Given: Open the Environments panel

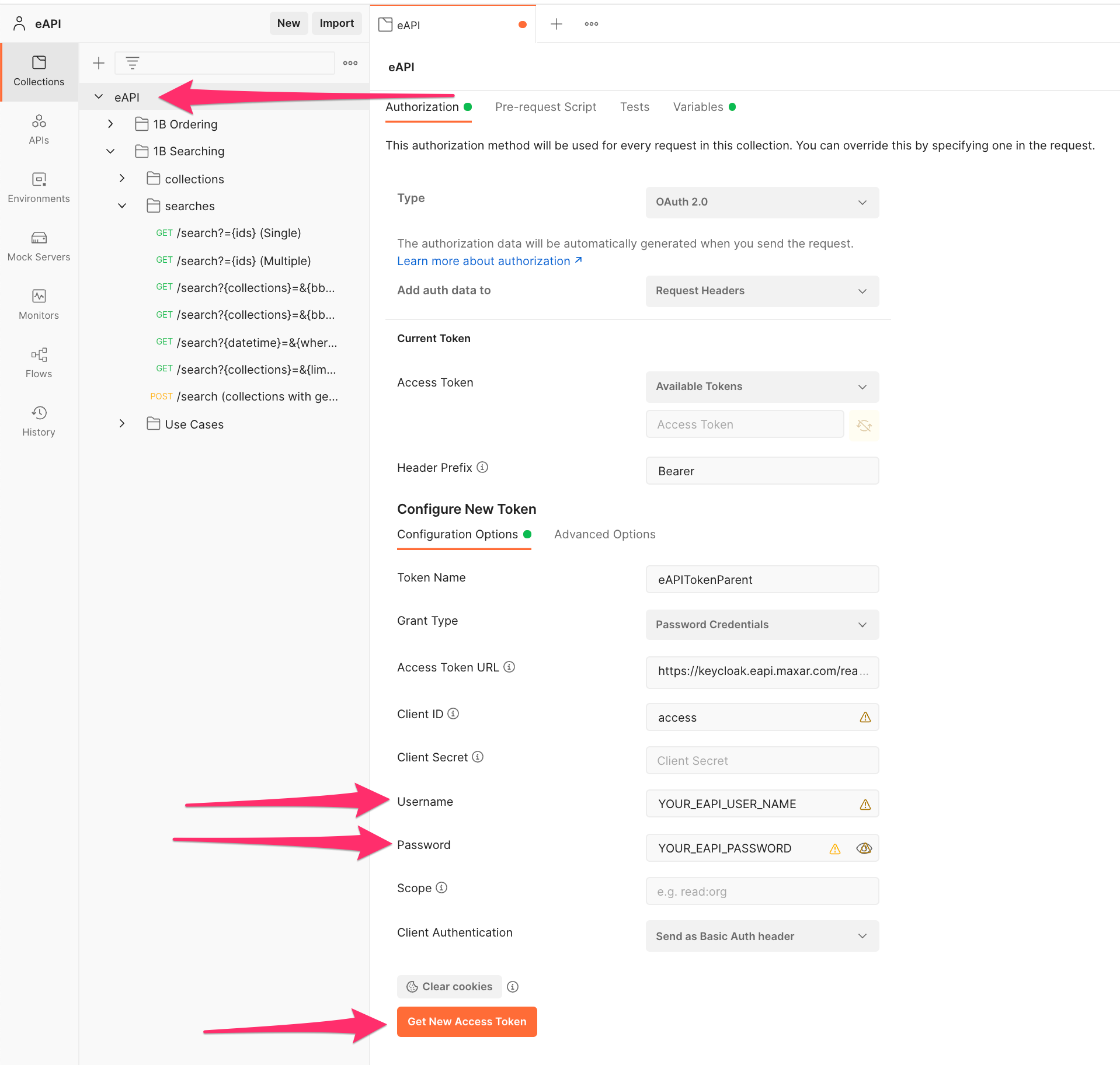Looking at the screenshot, I should 39,187.
